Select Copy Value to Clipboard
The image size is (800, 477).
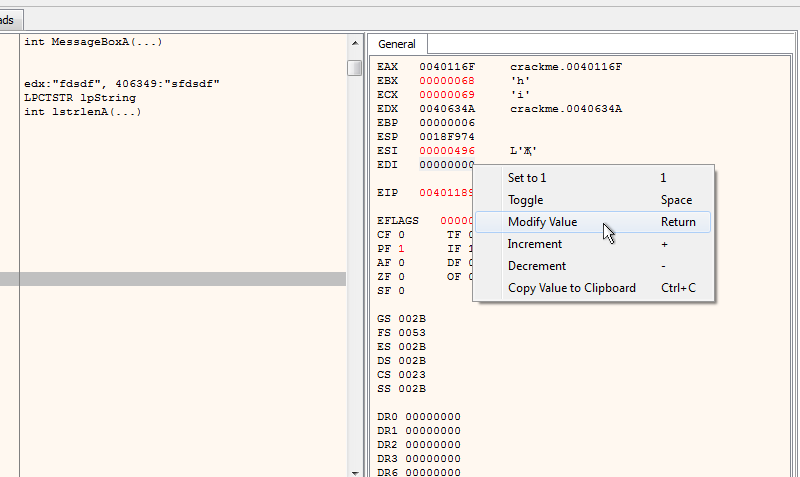click(571, 288)
